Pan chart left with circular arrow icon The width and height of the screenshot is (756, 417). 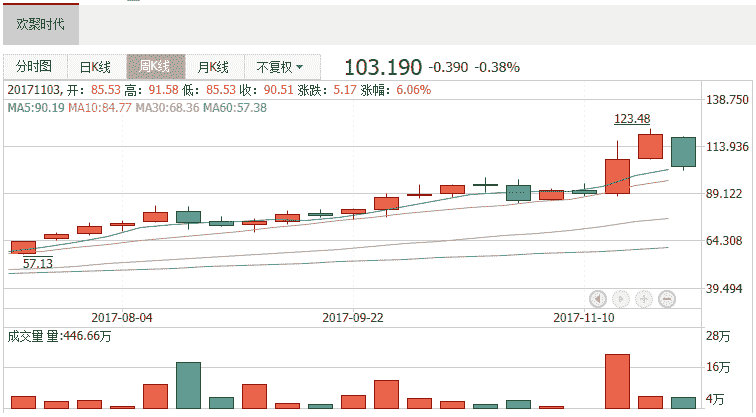pos(598,299)
